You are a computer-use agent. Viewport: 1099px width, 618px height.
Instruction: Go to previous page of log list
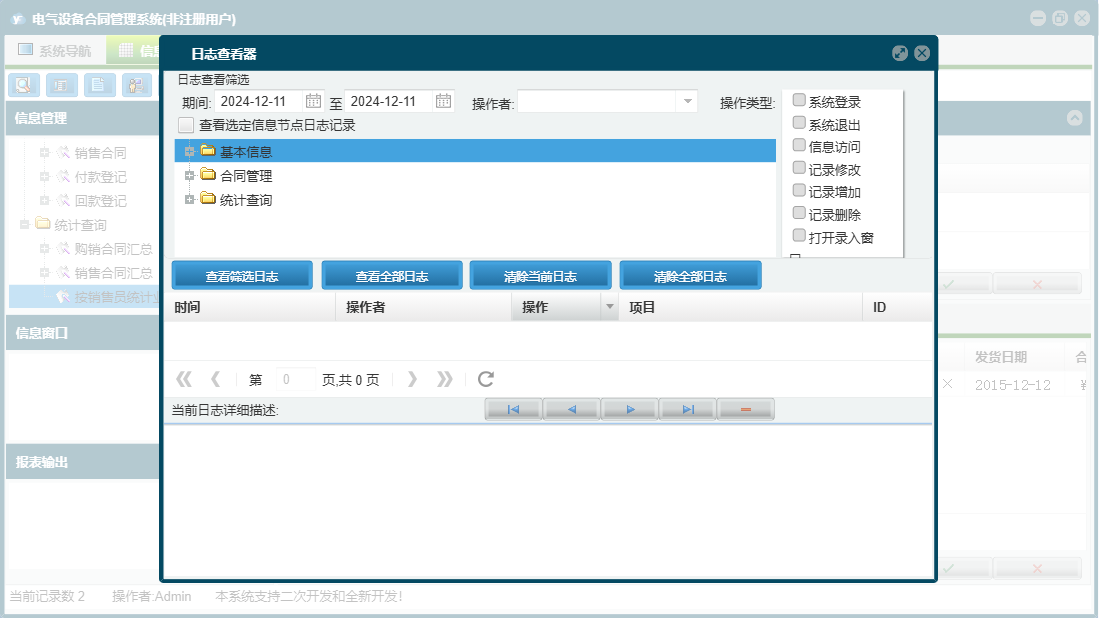click(x=216, y=379)
